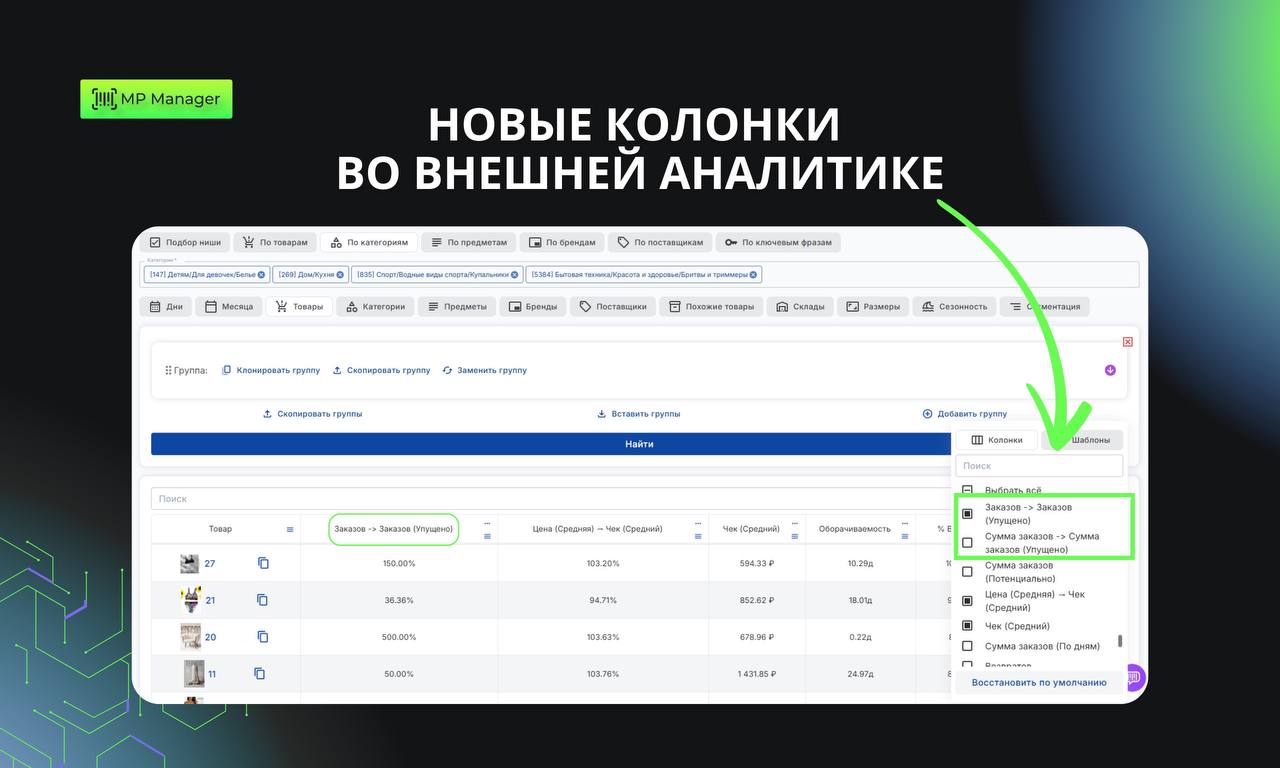The image size is (1280, 768).
Task: Select the По брендам tab
Action: pyautogui.click(x=562, y=242)
